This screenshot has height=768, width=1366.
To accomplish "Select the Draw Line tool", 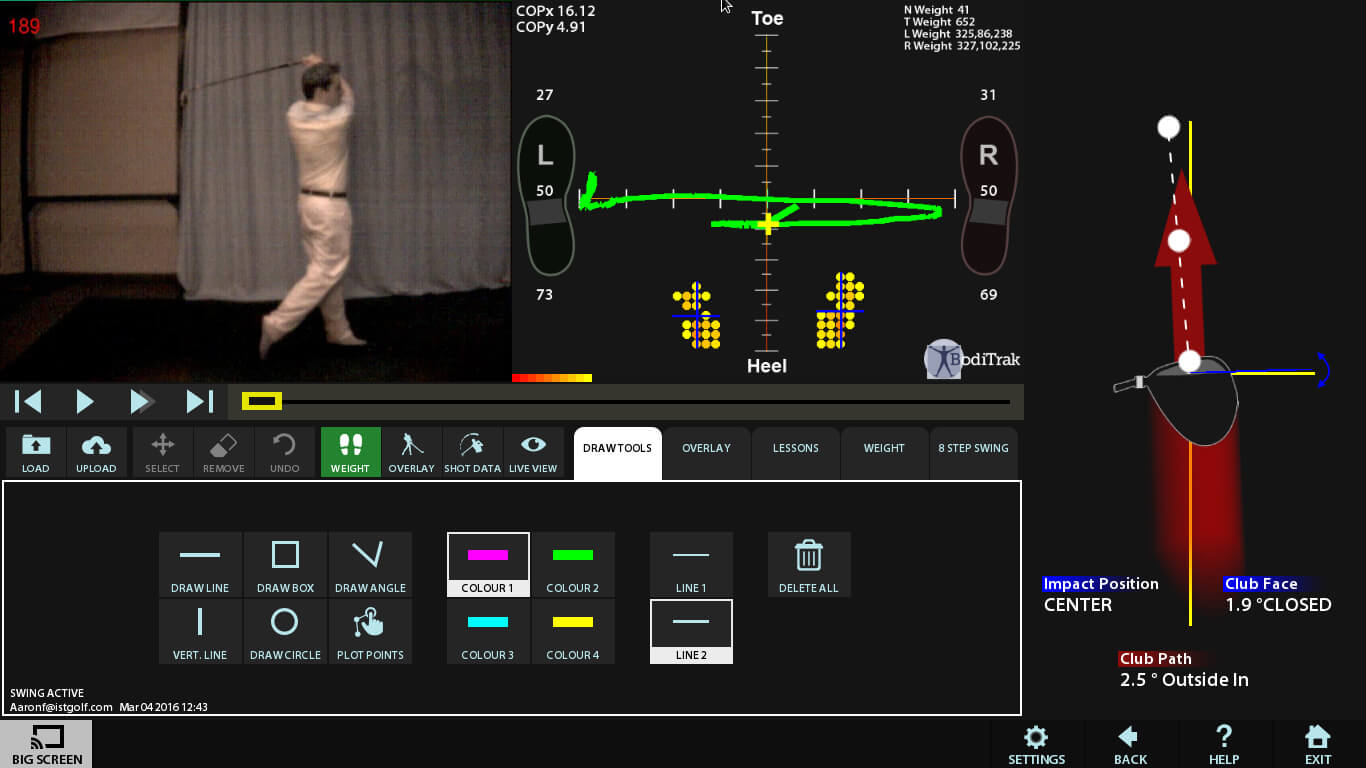I will [x=200, y=565].
